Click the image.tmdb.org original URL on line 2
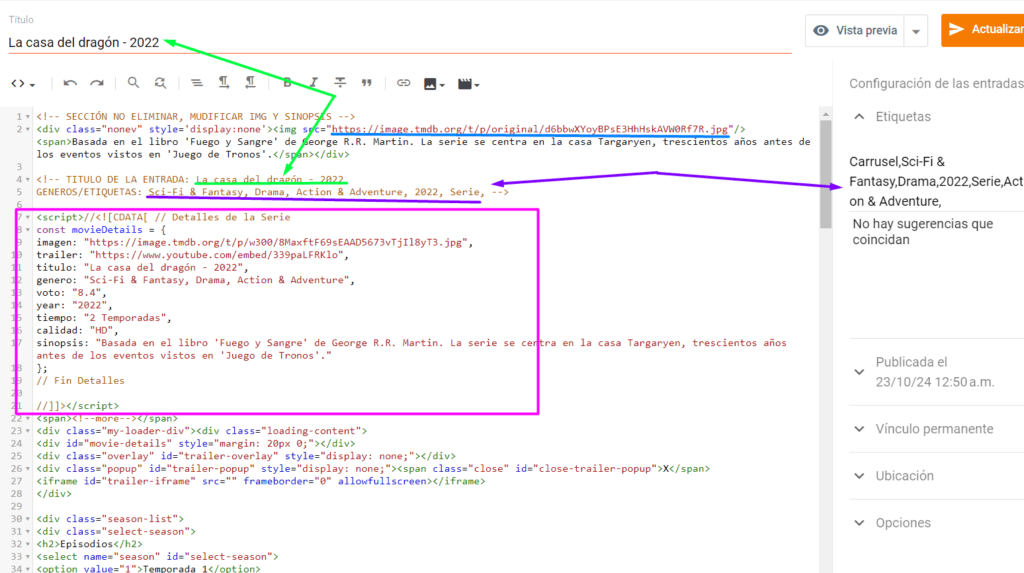The width and height of the screenshot is (1024, 573). click(530, 129)
